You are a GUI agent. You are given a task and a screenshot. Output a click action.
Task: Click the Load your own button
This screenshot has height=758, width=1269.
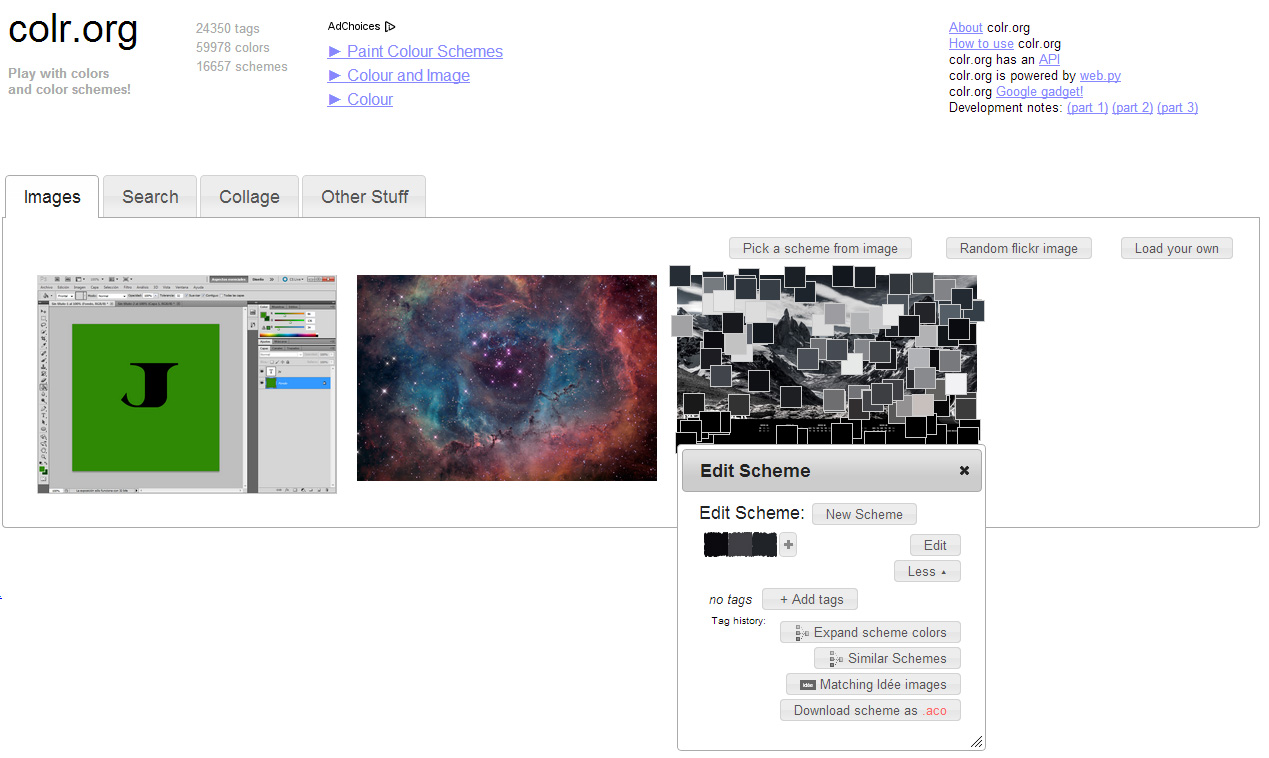click(x=1177, y=248)
